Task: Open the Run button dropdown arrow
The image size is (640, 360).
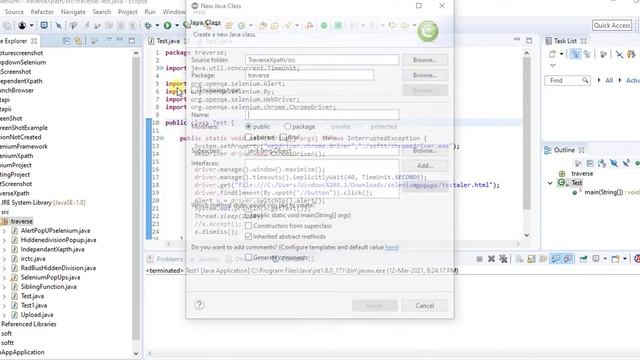Action: (177, 26)
